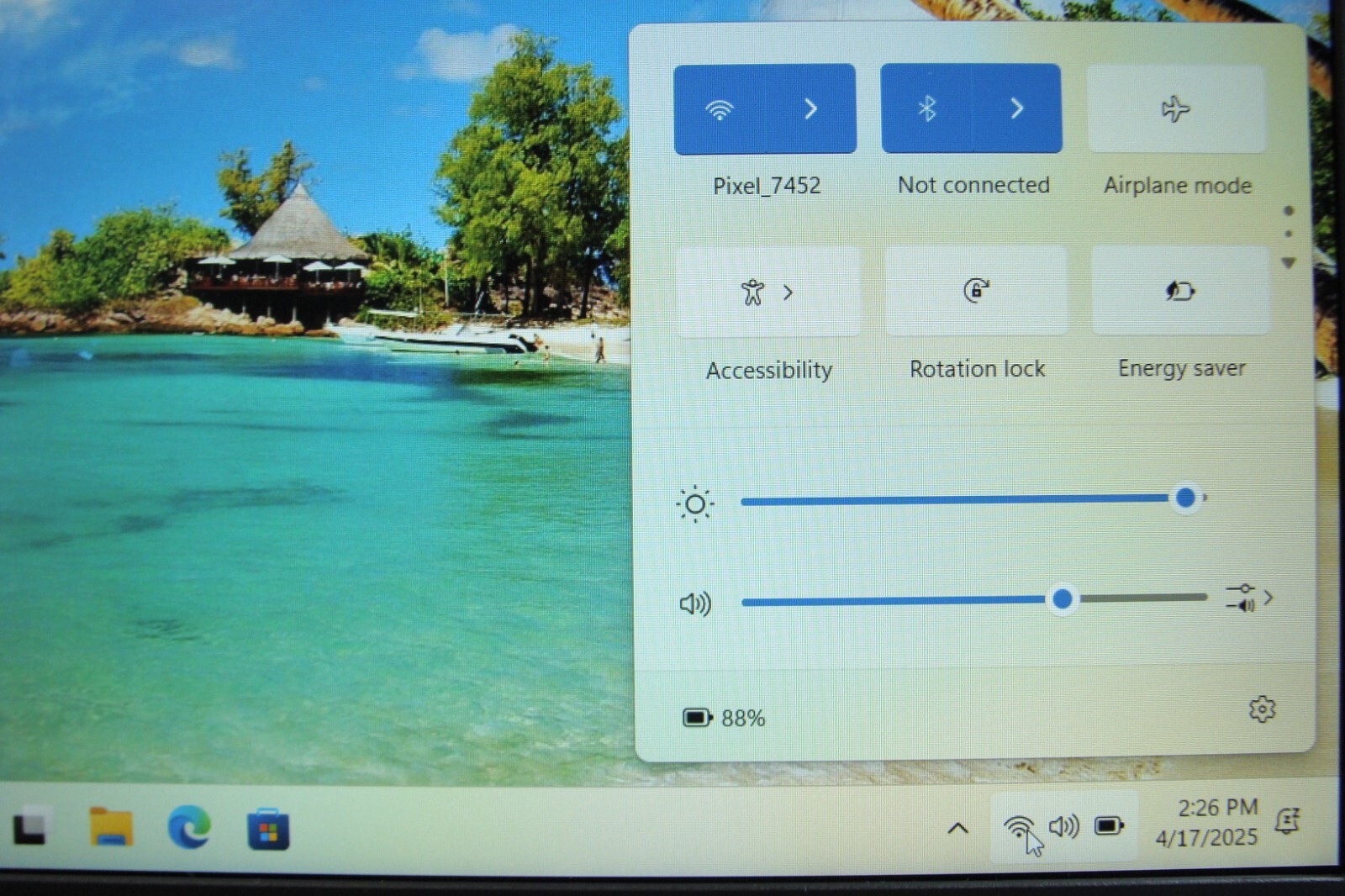Screen dimensions: 1345x896
Task: Launch File Explorer from taskbar
Action: pos(111,827)
